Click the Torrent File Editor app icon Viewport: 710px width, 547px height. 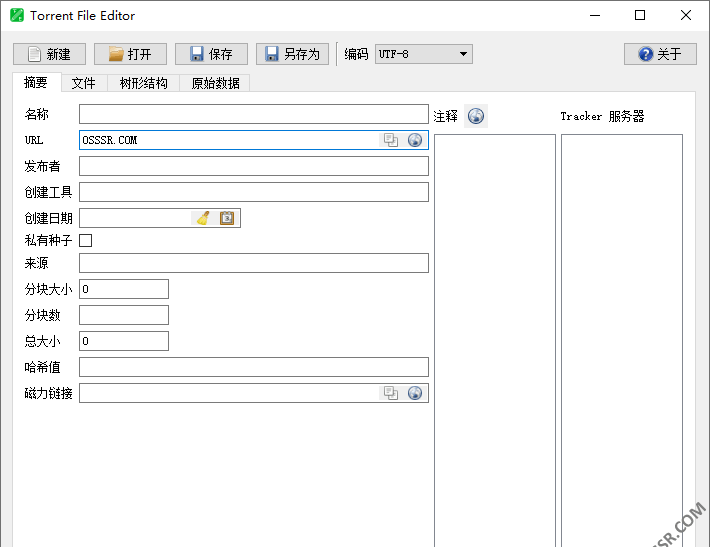point(17,15)
